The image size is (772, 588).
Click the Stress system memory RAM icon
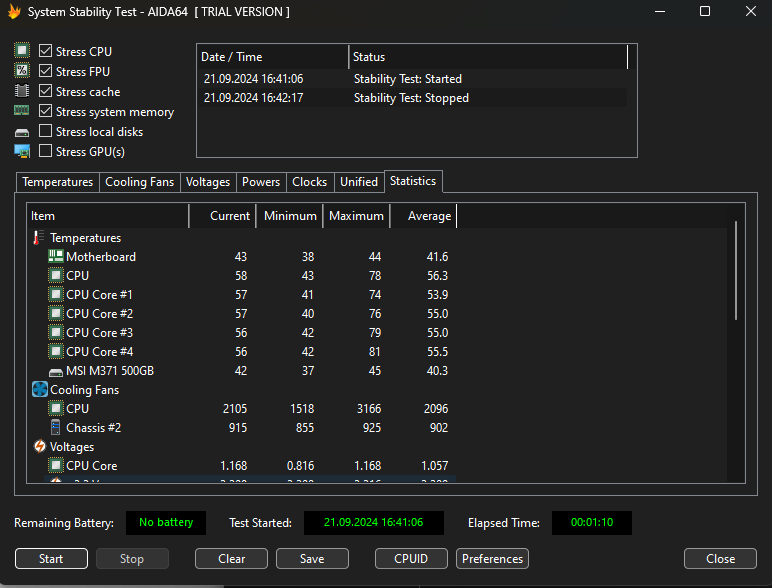click(22, 110)
